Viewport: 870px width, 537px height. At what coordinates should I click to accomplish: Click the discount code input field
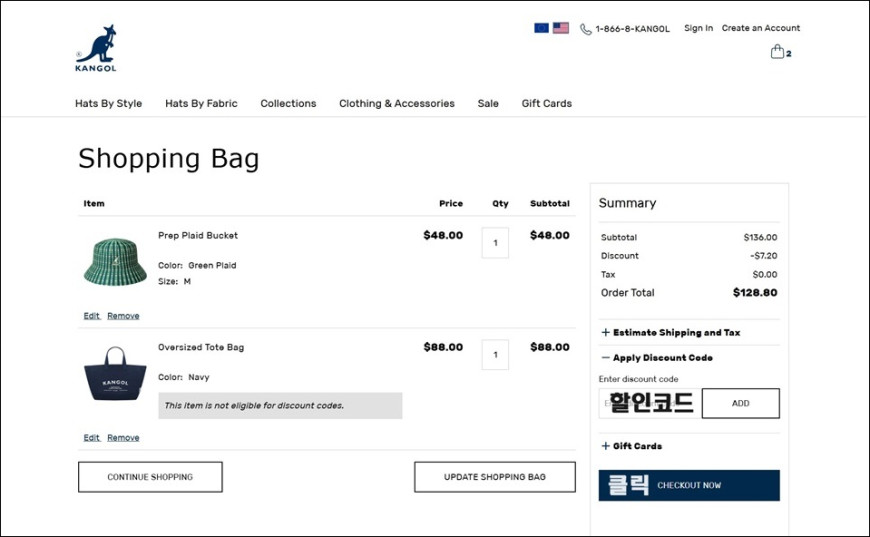tap(650, 403)
